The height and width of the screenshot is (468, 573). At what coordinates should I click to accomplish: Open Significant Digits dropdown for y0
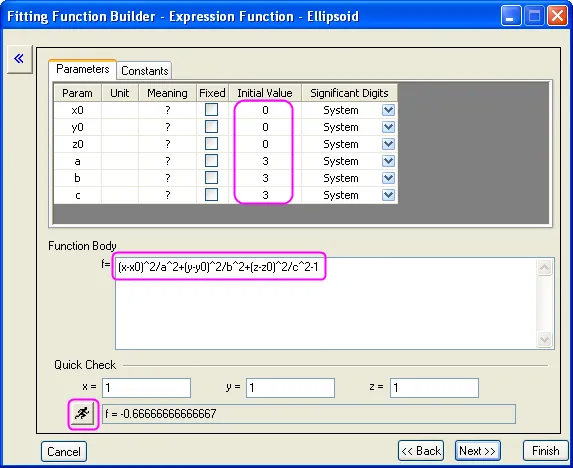pyautogui.click(x=388, y=127)
